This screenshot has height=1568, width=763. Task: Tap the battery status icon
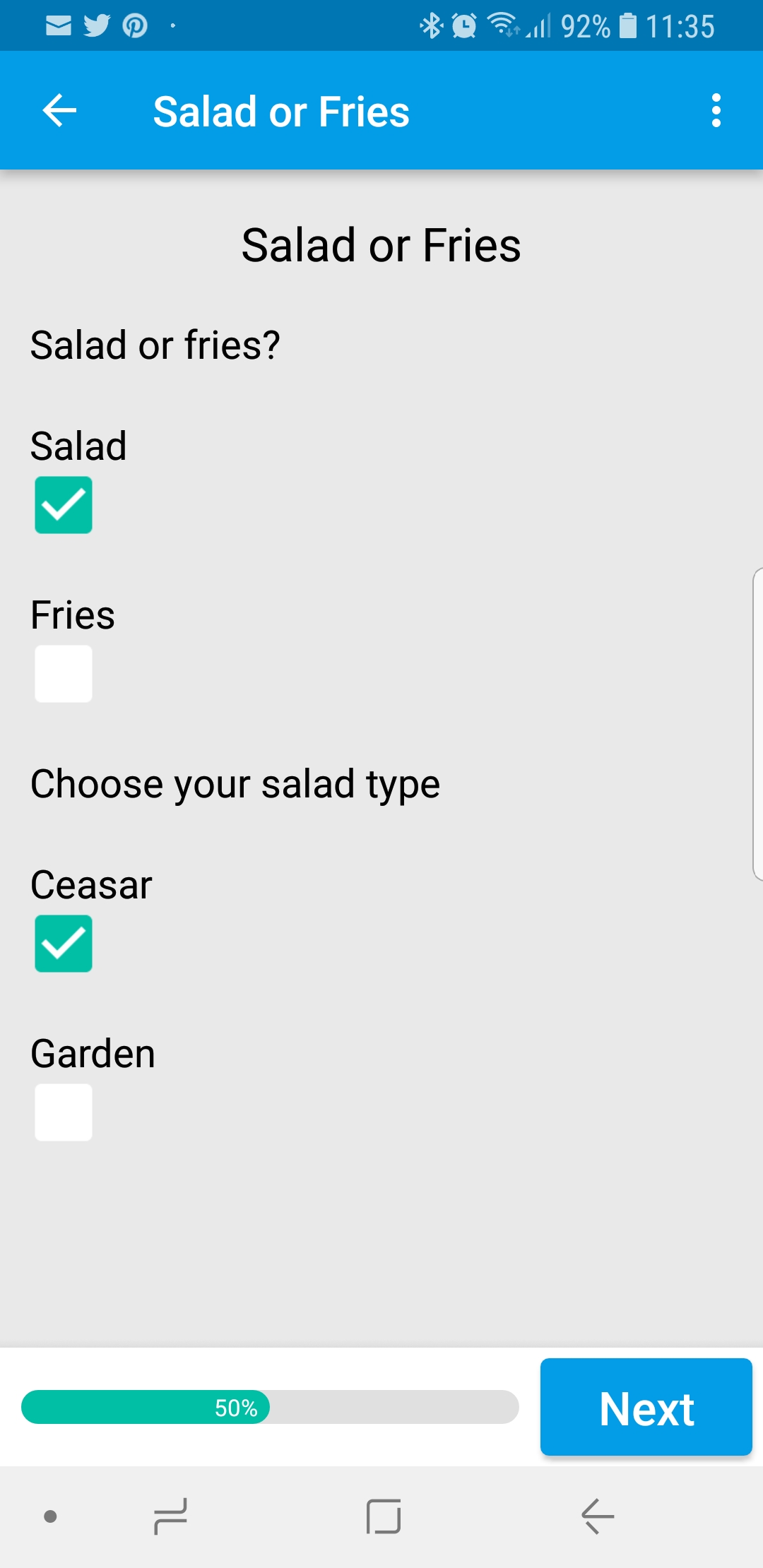click(x=627, y=26)
